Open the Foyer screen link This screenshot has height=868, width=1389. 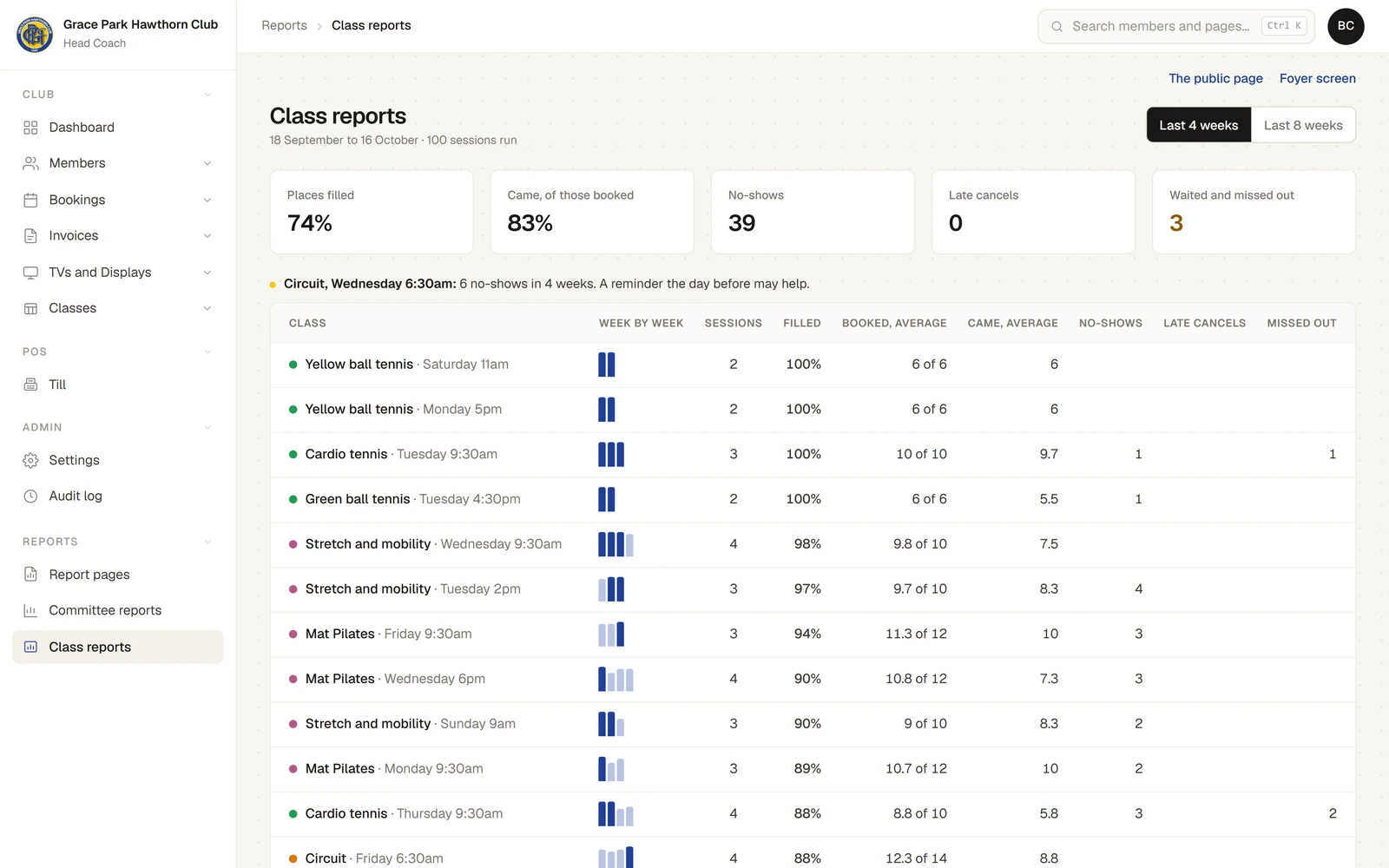coord(1317,78)
